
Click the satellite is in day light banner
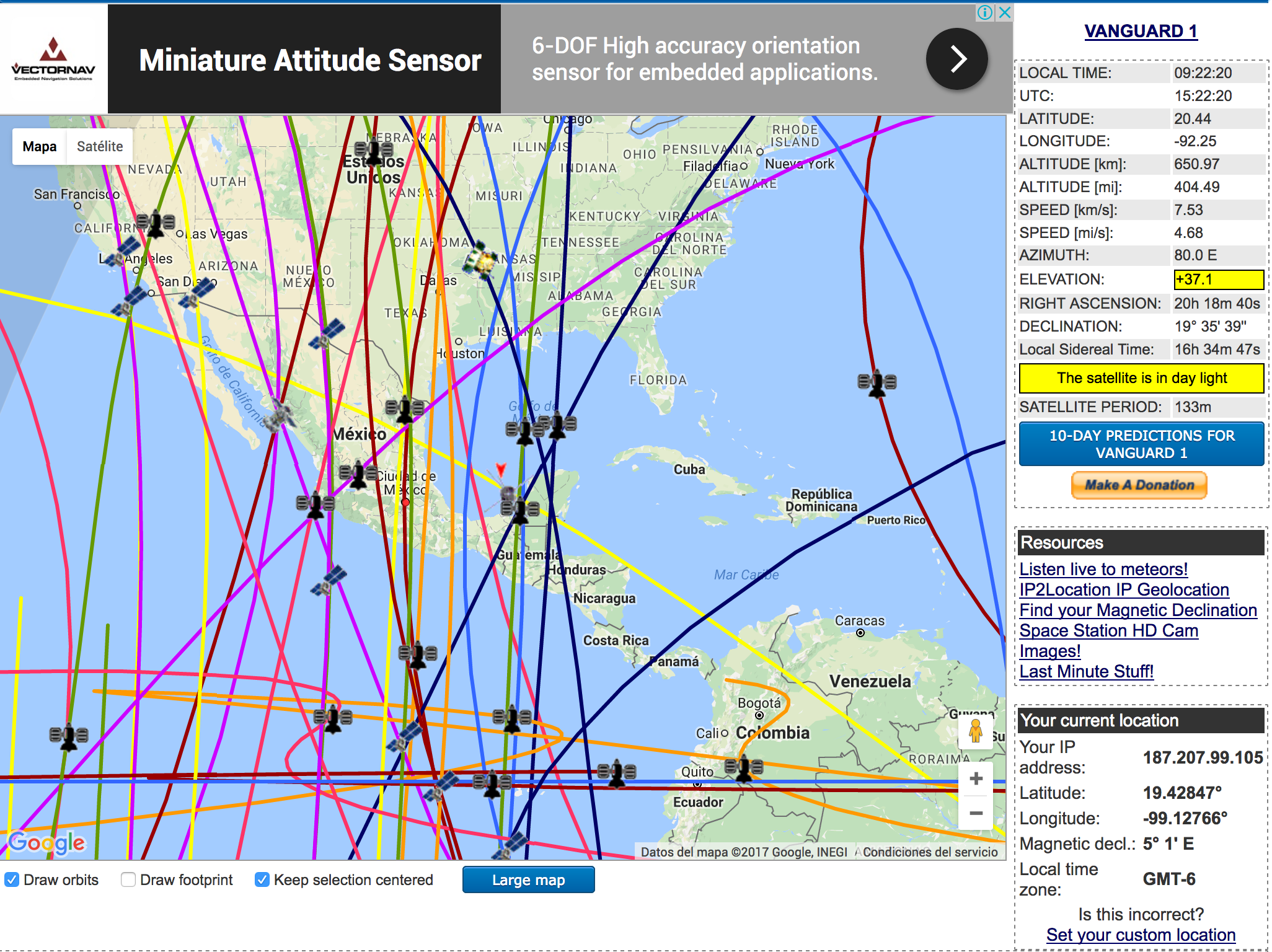[1141, 378]
